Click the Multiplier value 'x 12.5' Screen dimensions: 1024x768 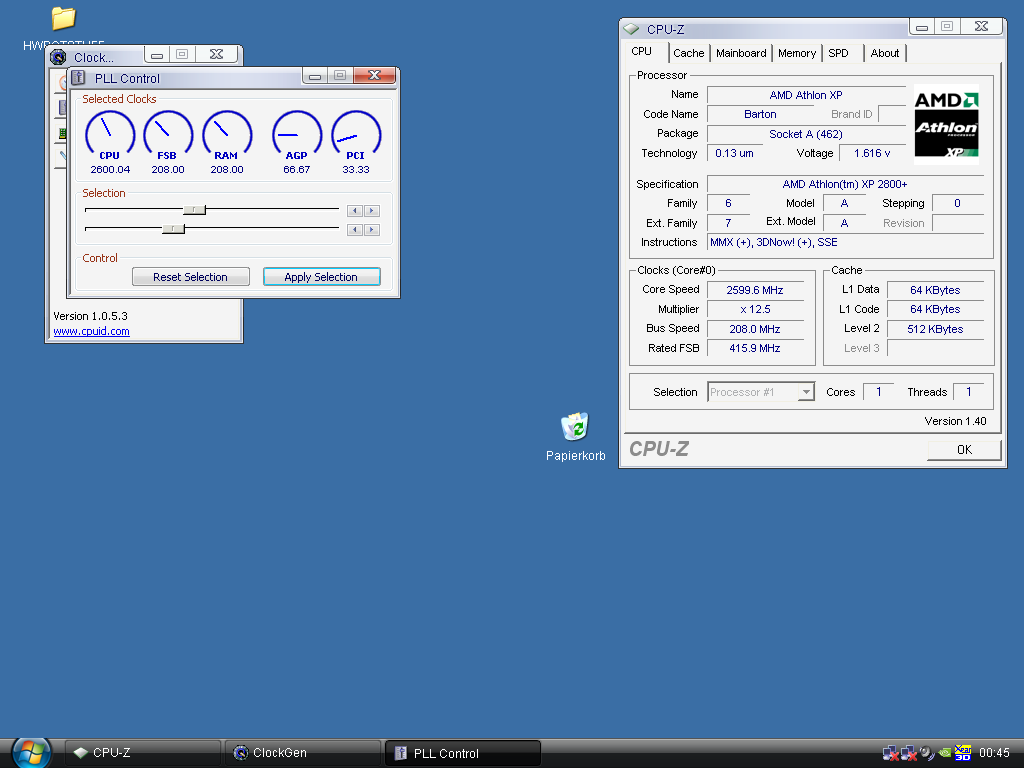pos(755,310)
